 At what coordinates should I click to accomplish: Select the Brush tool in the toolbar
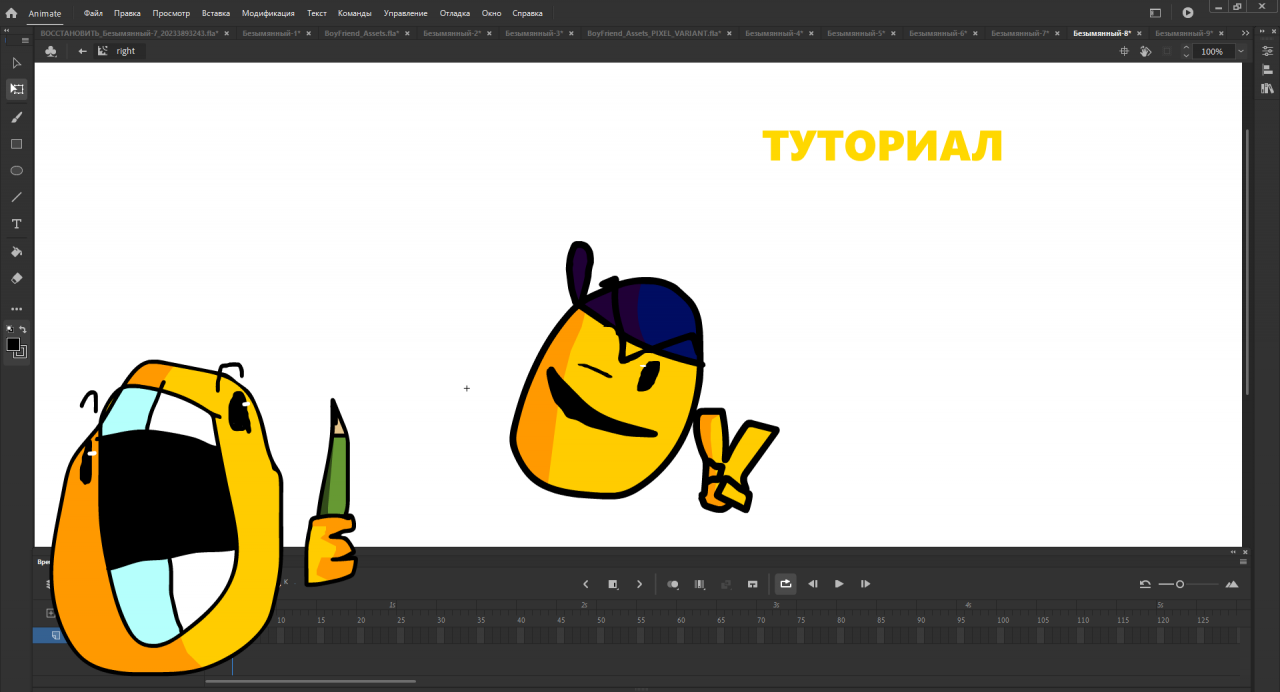16,117
